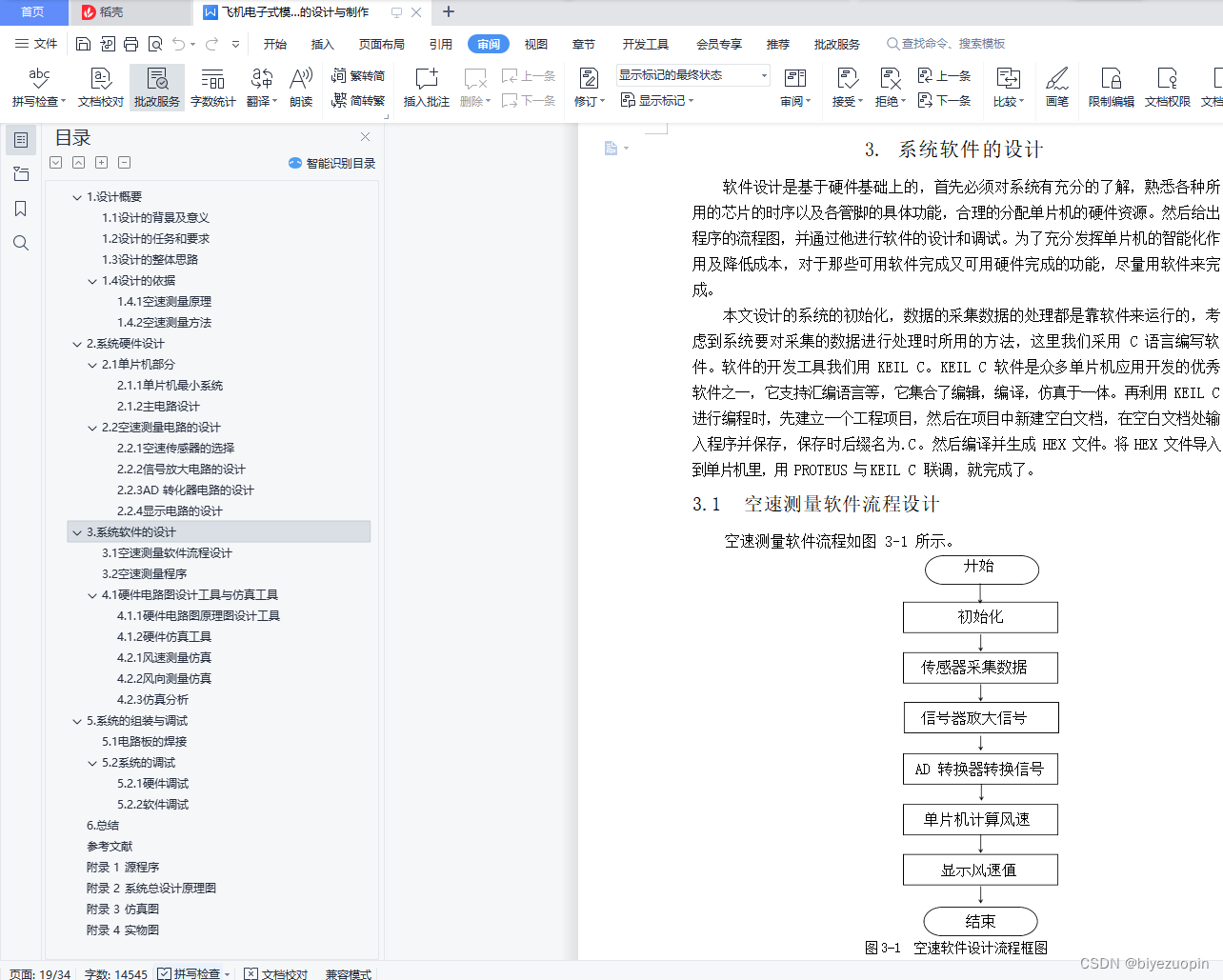Click the track changes (修订) icon
Image resolution: width=1223 pixels, height=980 pixels.
(589, 78)
